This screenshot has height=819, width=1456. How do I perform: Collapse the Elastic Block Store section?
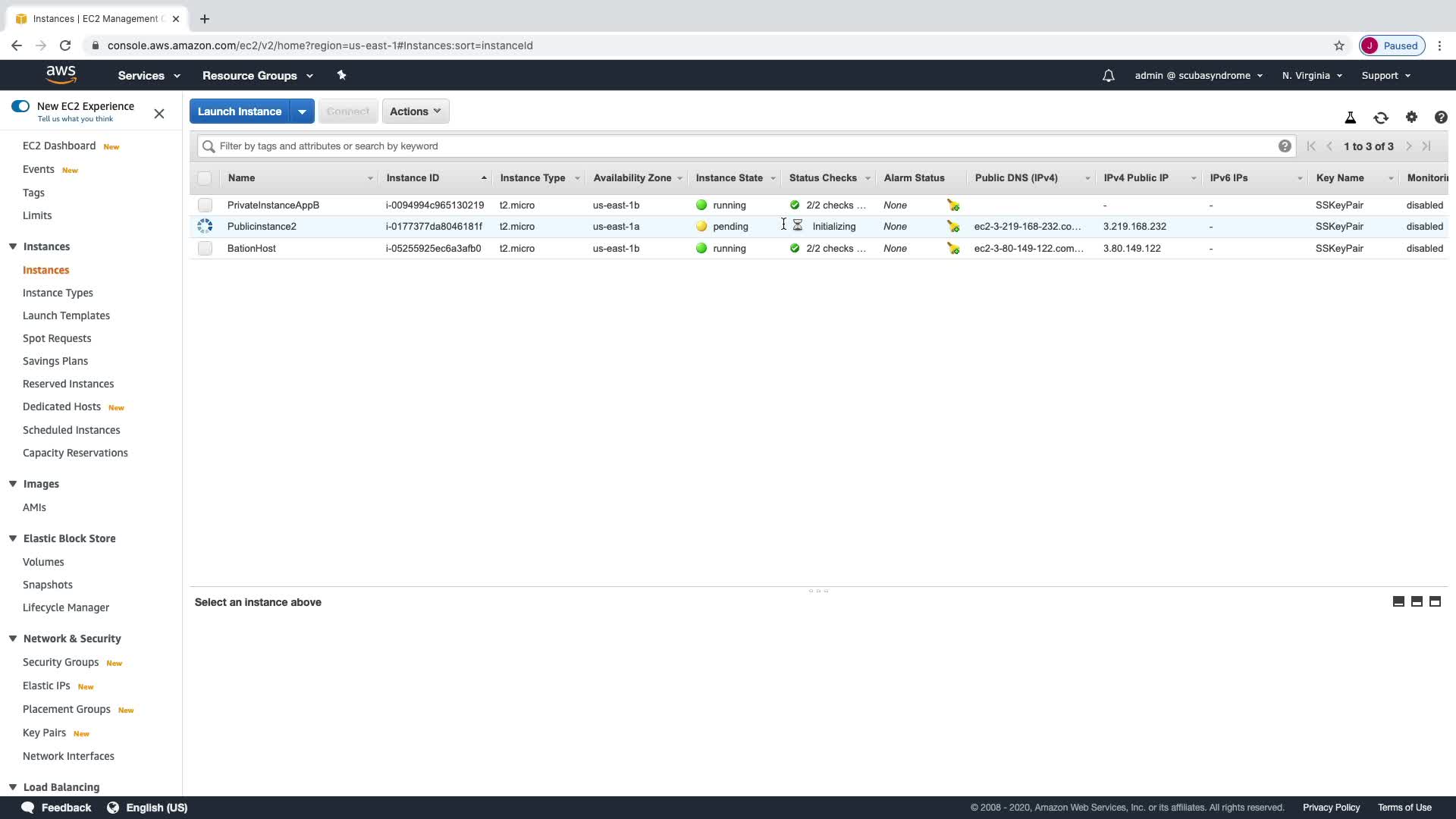[13, 538]
